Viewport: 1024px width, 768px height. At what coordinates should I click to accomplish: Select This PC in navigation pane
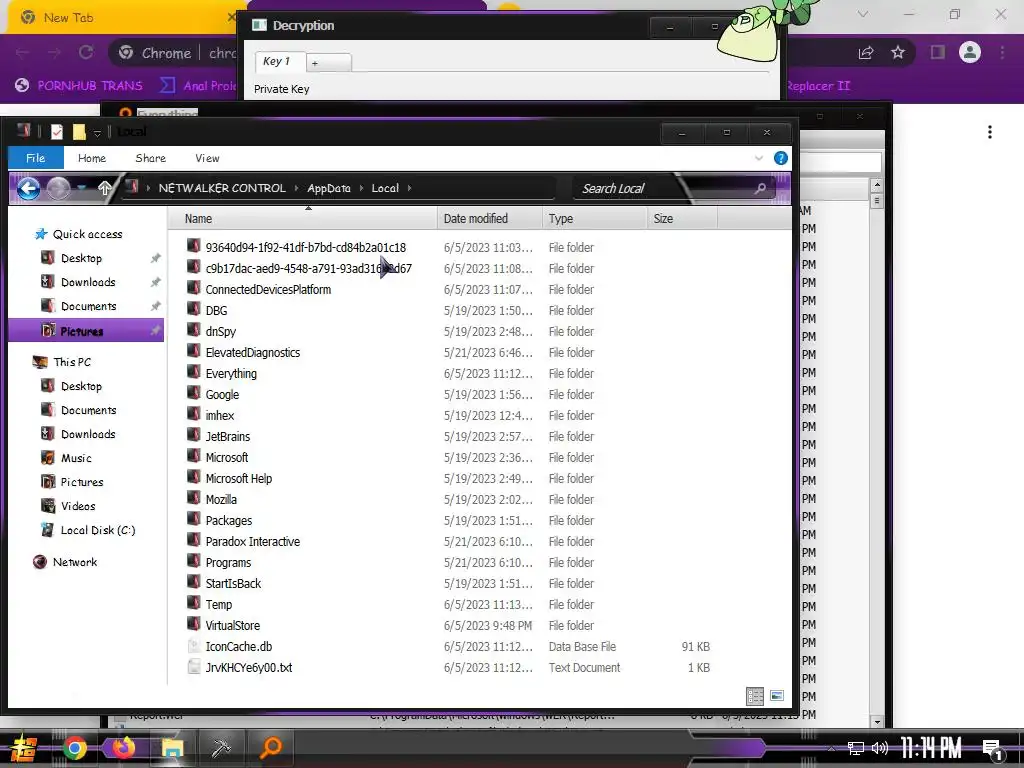(x=72, y=362)
